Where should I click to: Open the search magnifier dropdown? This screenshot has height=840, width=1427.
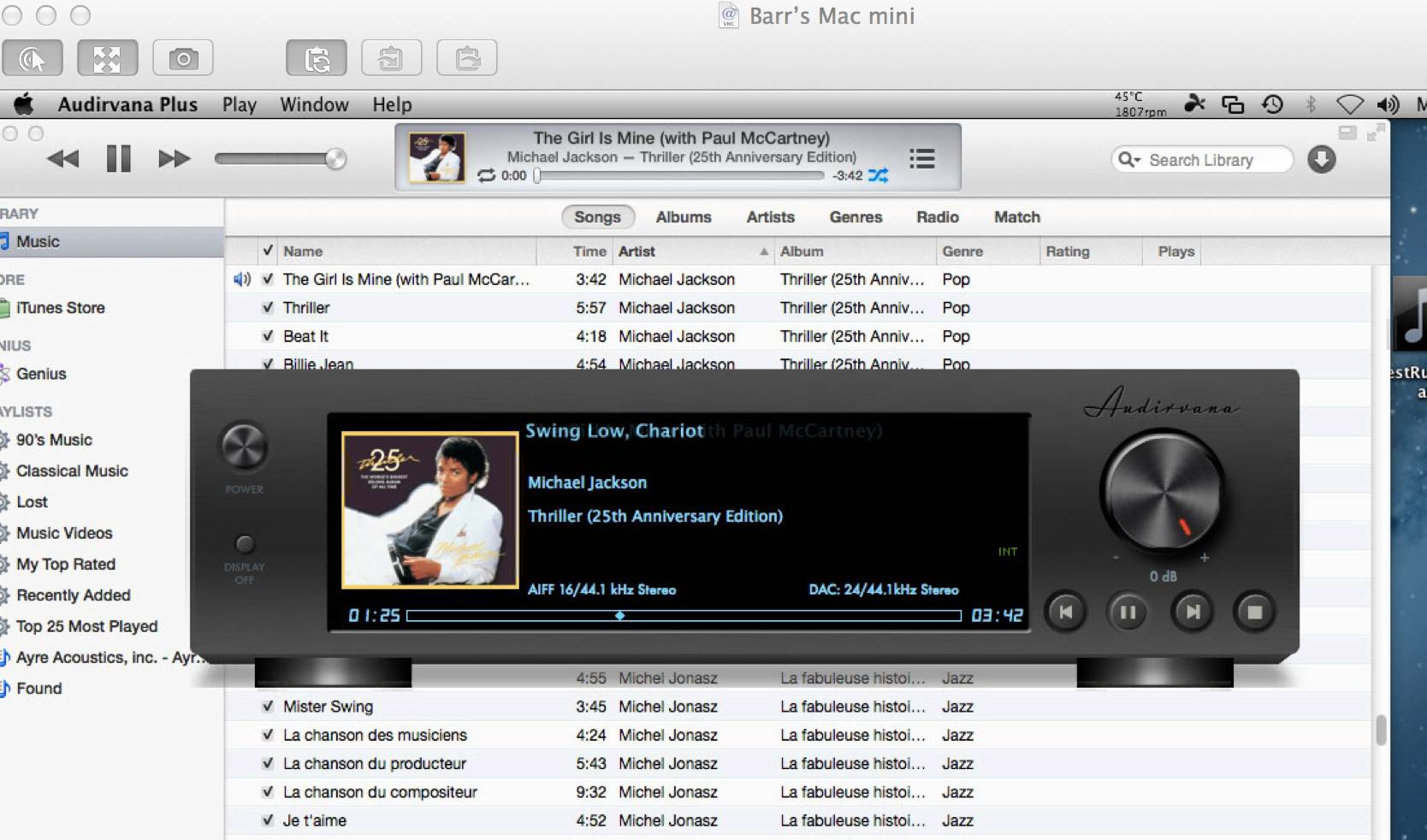pyautogui.click(x=1129, y=160)
